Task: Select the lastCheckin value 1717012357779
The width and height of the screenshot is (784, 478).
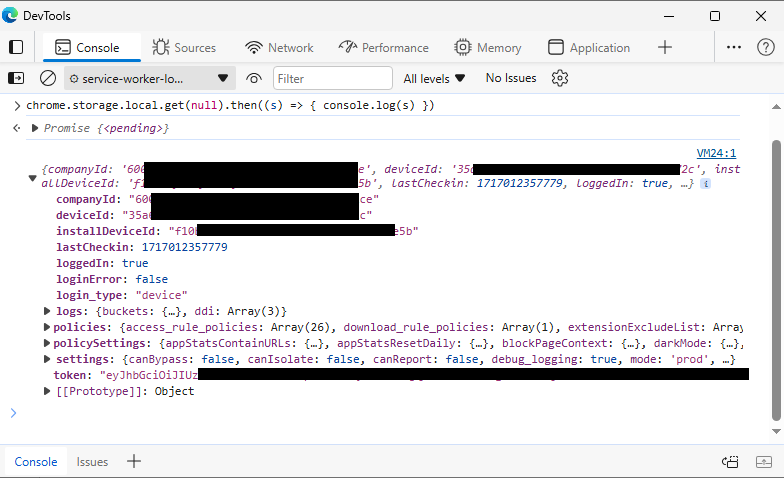Action: pyautogui.click(x=184, y=247)
